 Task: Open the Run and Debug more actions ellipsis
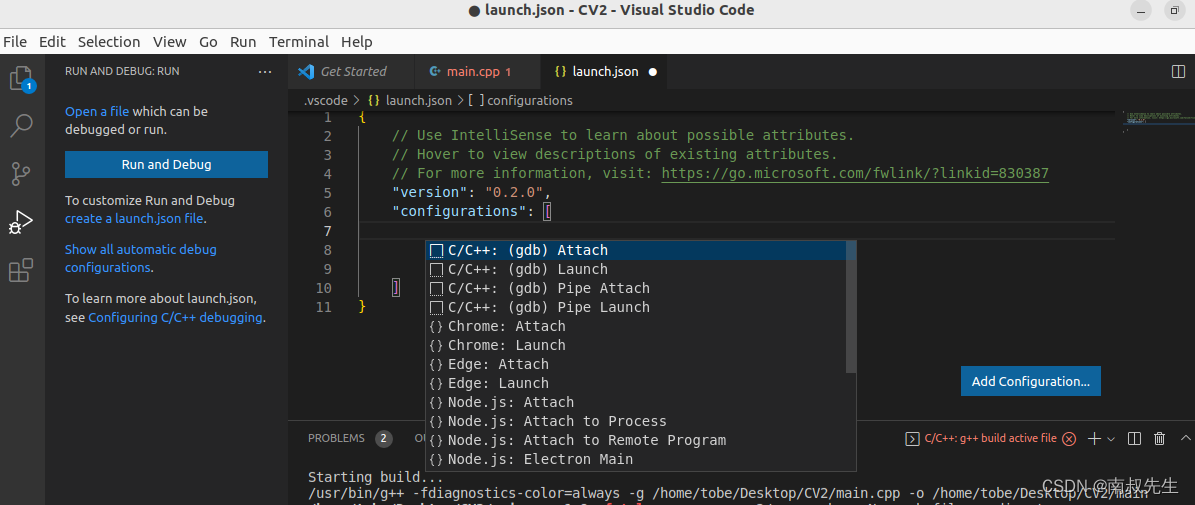click(x=264, y=72)
